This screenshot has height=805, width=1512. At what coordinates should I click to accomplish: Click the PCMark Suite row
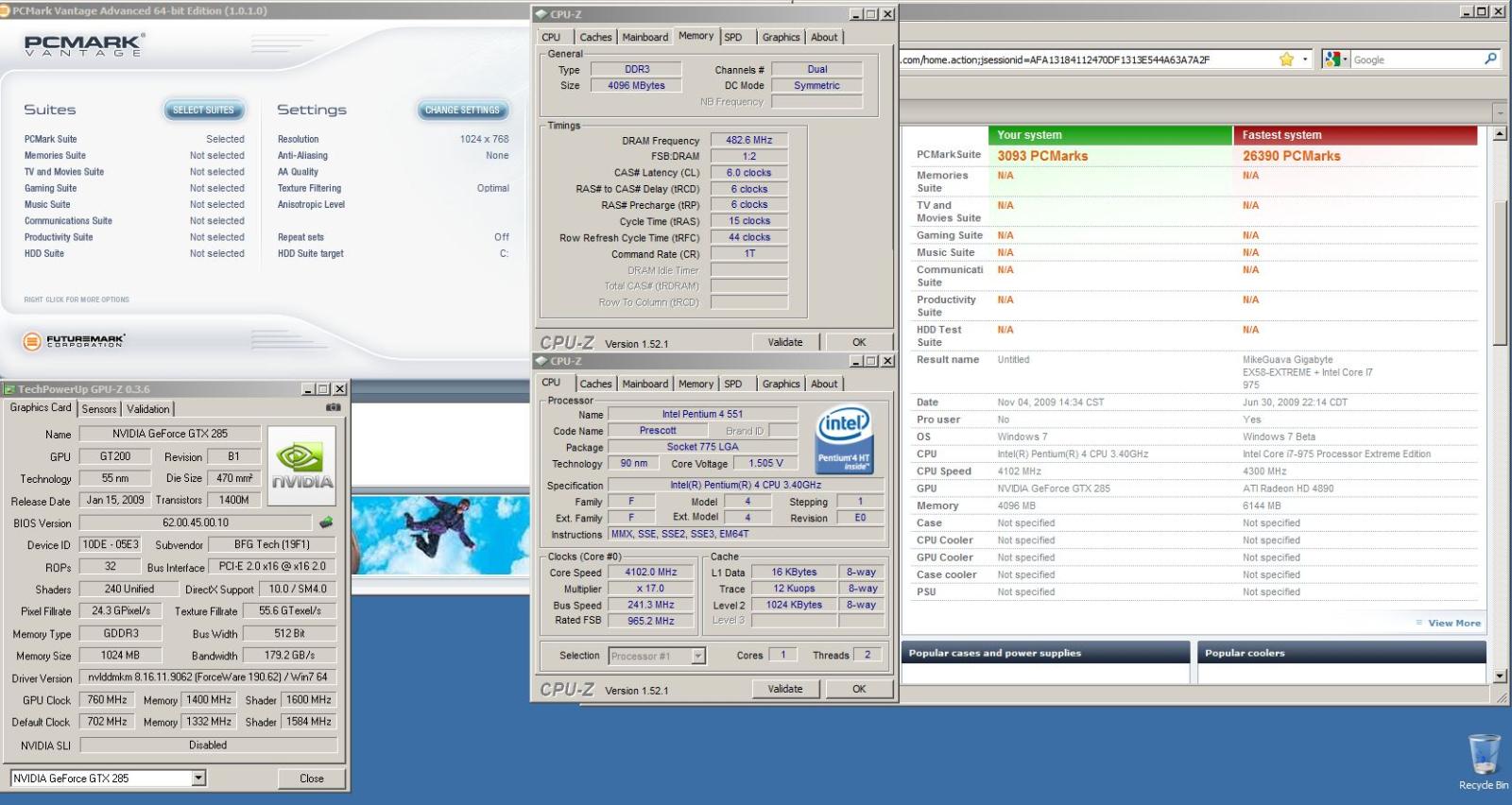click(x=134, y=139)
